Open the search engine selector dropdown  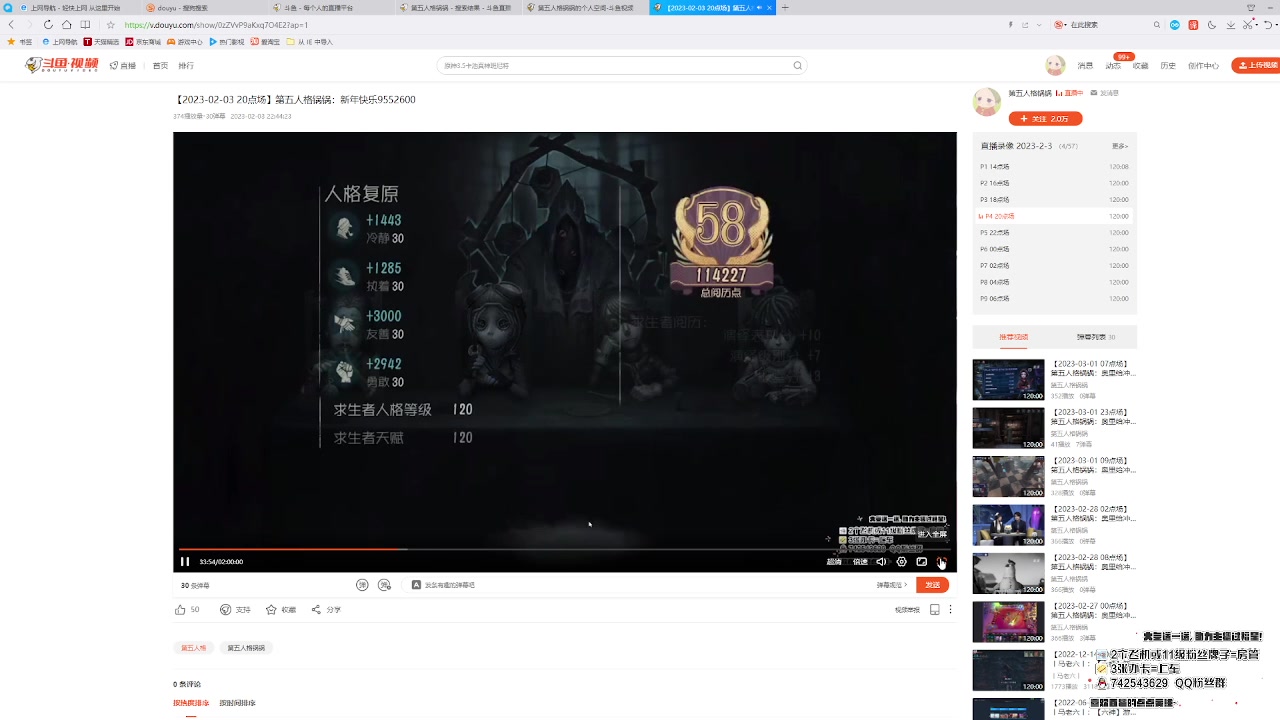coord(1061,24)
